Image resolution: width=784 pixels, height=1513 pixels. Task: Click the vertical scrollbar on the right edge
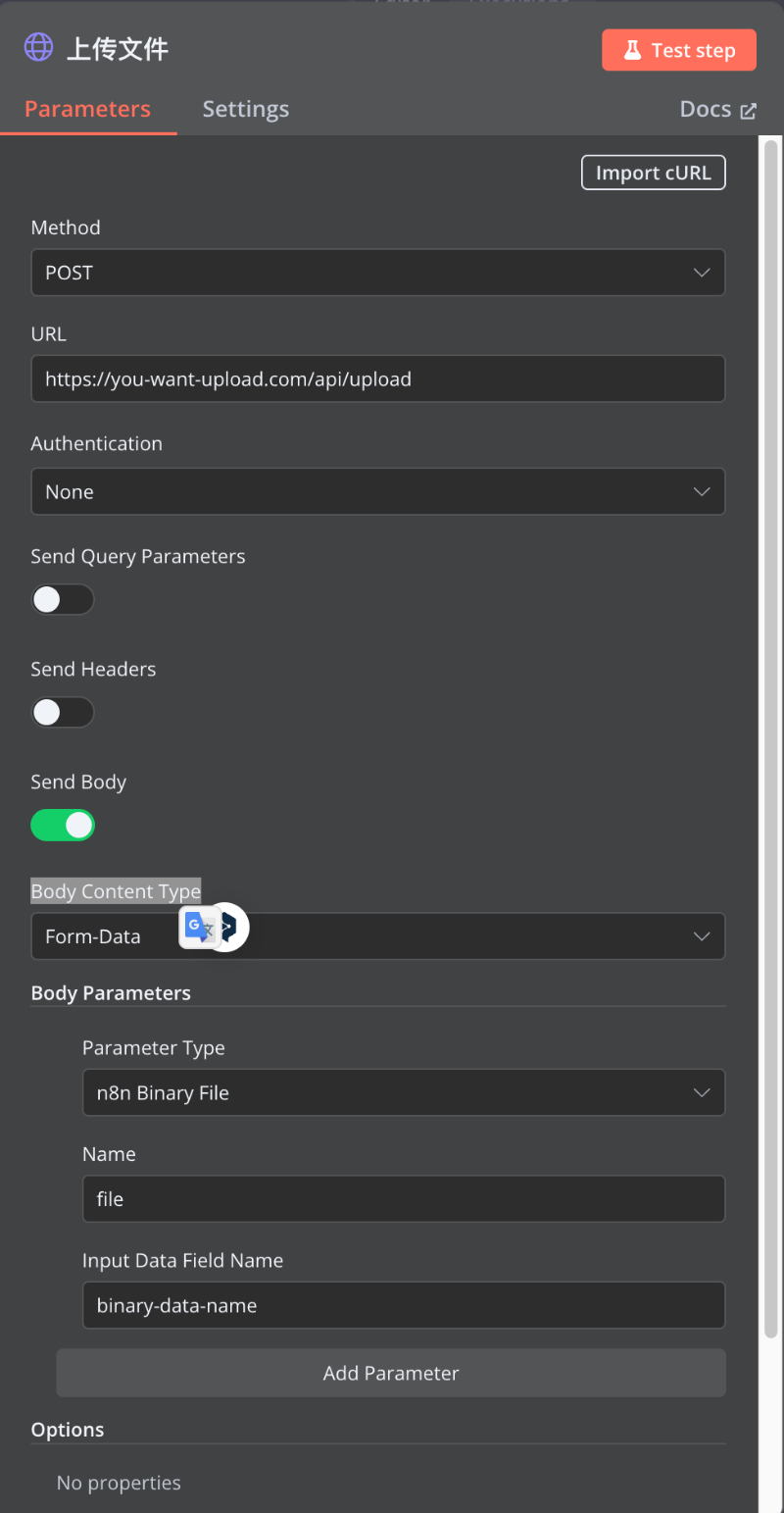coord(771,686)
